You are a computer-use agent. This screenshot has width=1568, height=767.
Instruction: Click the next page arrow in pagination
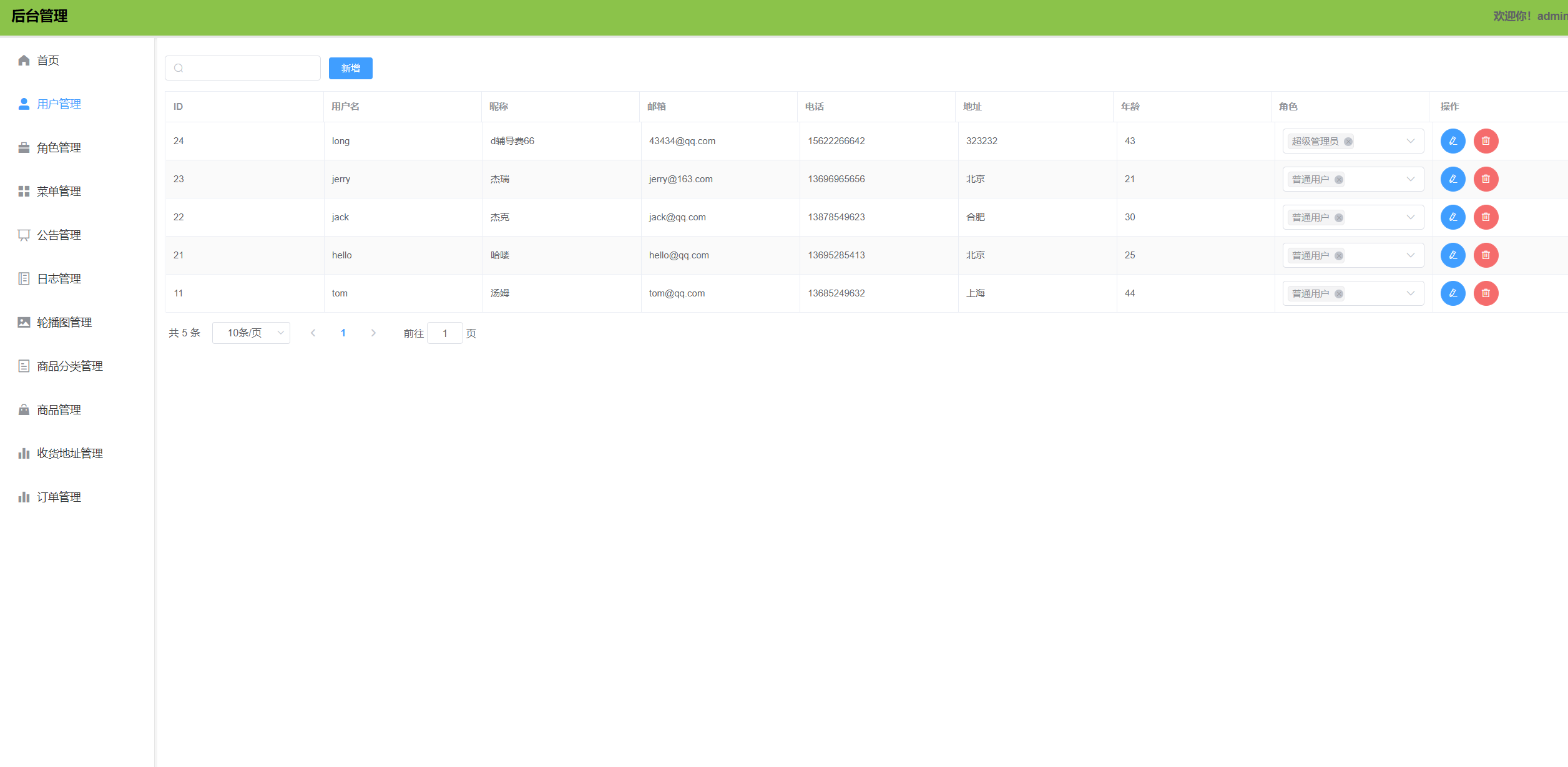(x=373, y=333)
